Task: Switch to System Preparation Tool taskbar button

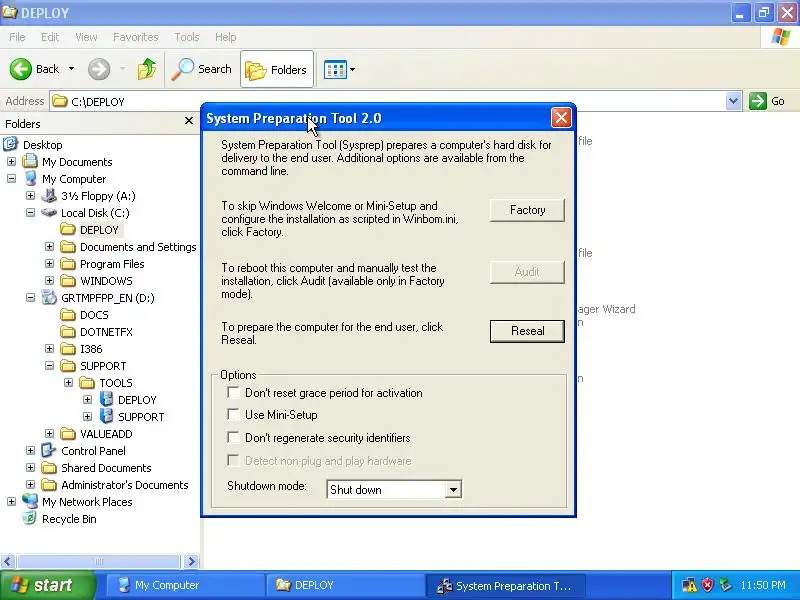Action: click(x=506, y=585)
